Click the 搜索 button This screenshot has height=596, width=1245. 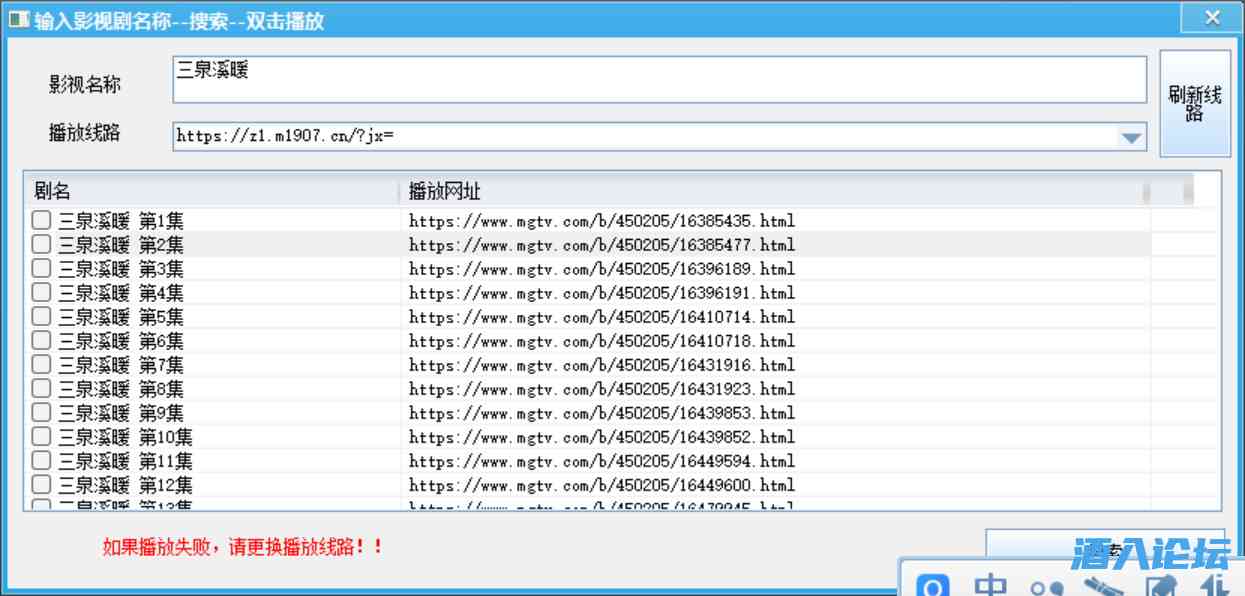point(1040,545)
